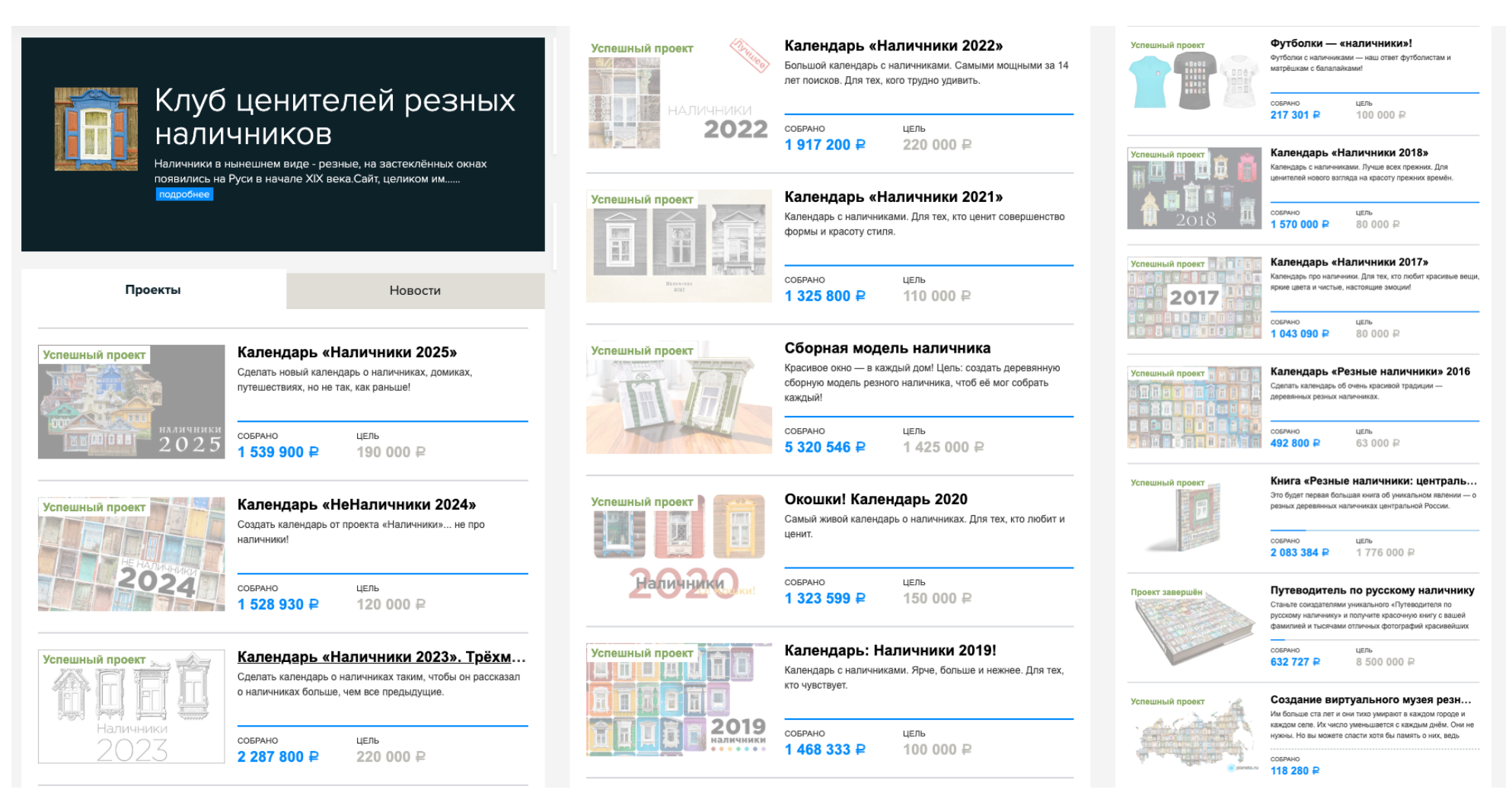Click the goal amount 8 500 000 ₽
The height and width of the screenshot is (809, 1512).
(x=1385, y=662)
